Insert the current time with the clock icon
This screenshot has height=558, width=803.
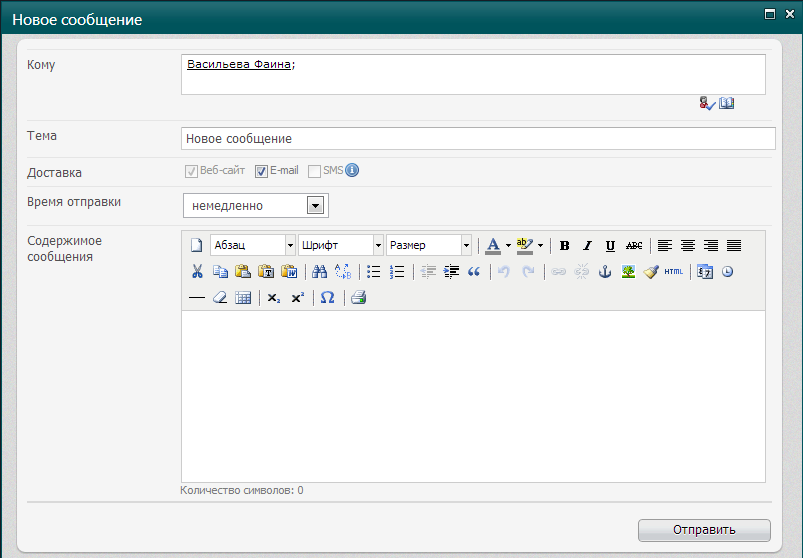tap(728, 271)
